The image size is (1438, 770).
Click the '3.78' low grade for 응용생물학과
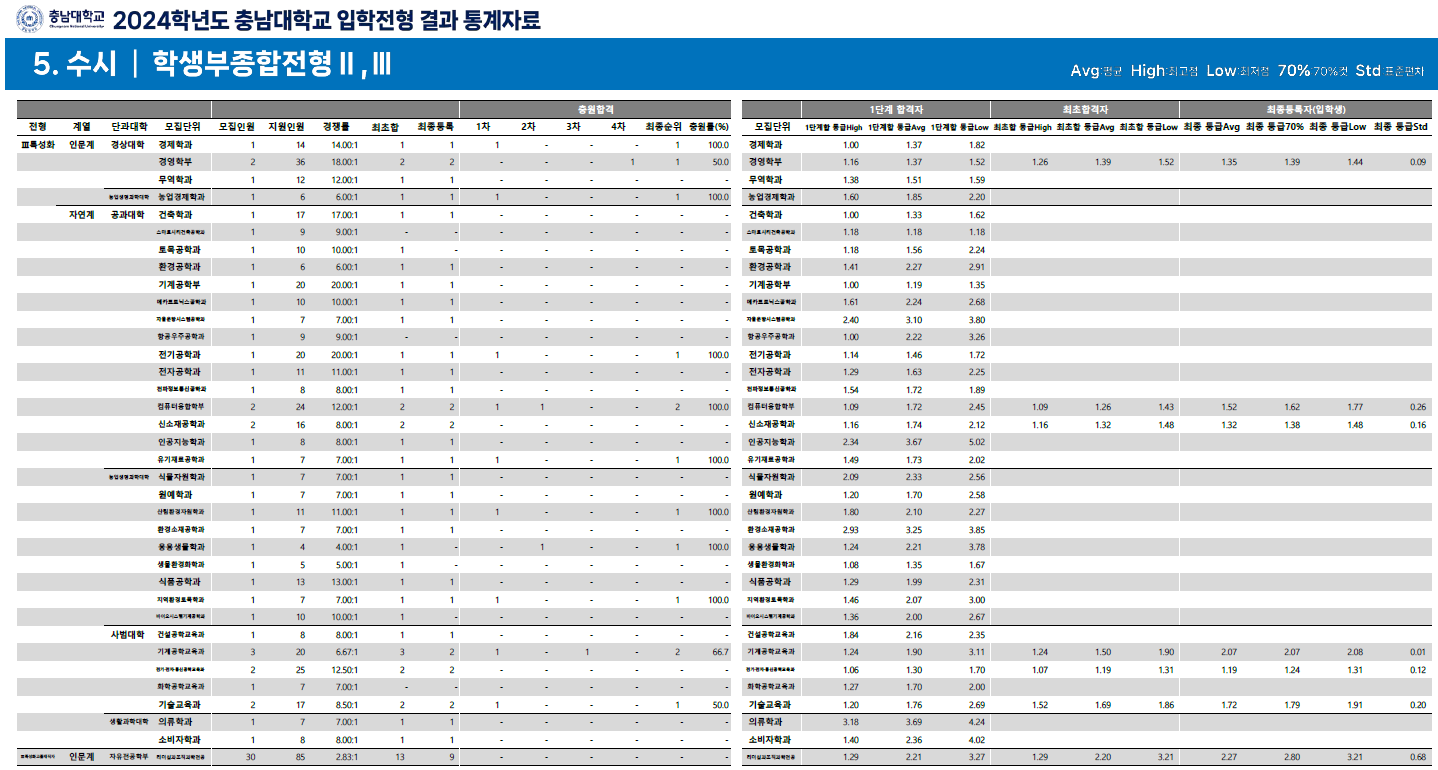(977, 547)
